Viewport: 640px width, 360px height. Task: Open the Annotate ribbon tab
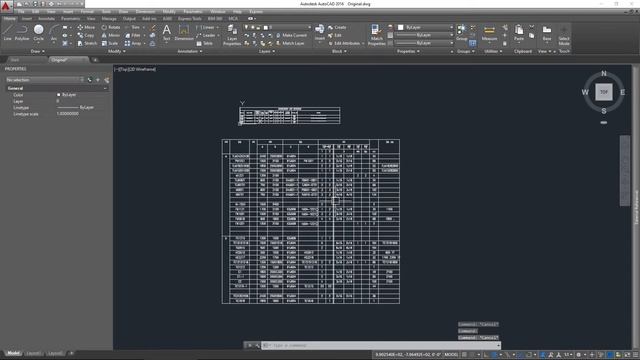[46, 19]
